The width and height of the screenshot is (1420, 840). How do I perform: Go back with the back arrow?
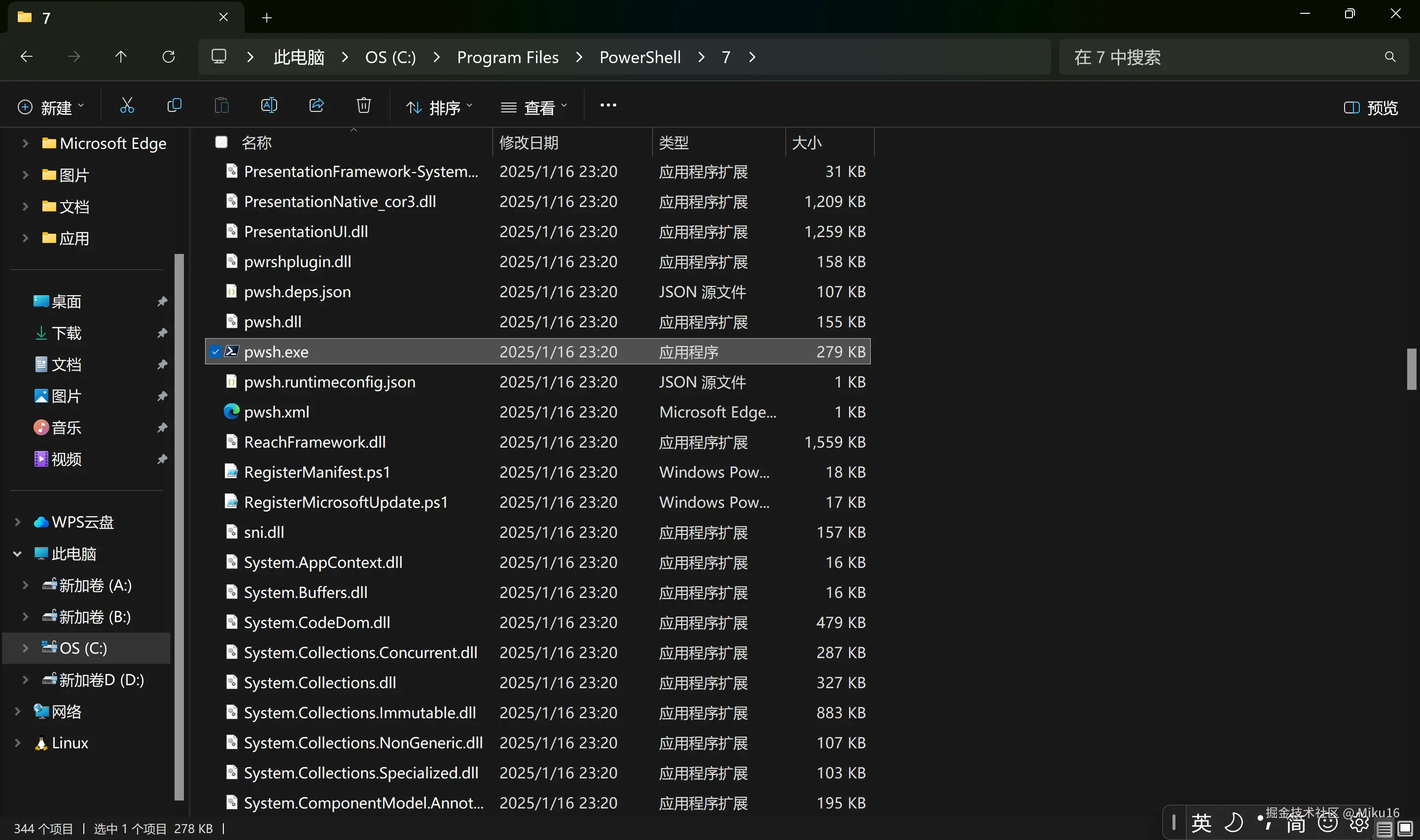click(27, 57)
